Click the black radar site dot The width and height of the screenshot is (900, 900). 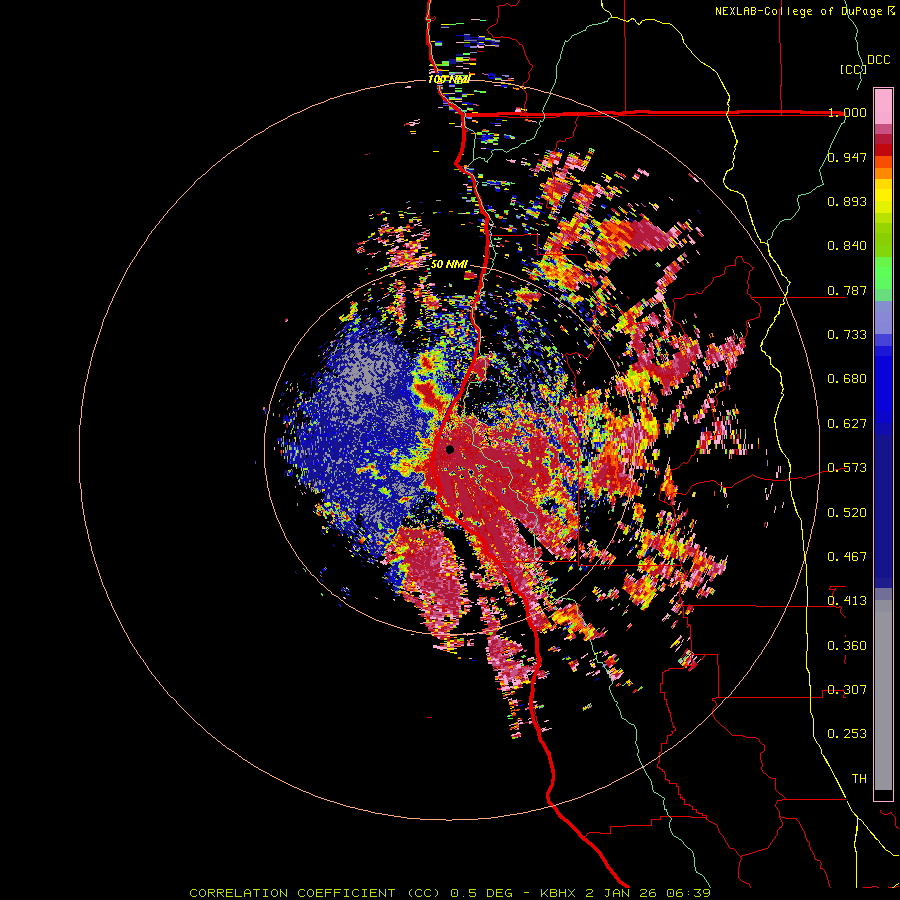[x=449, y=449]
